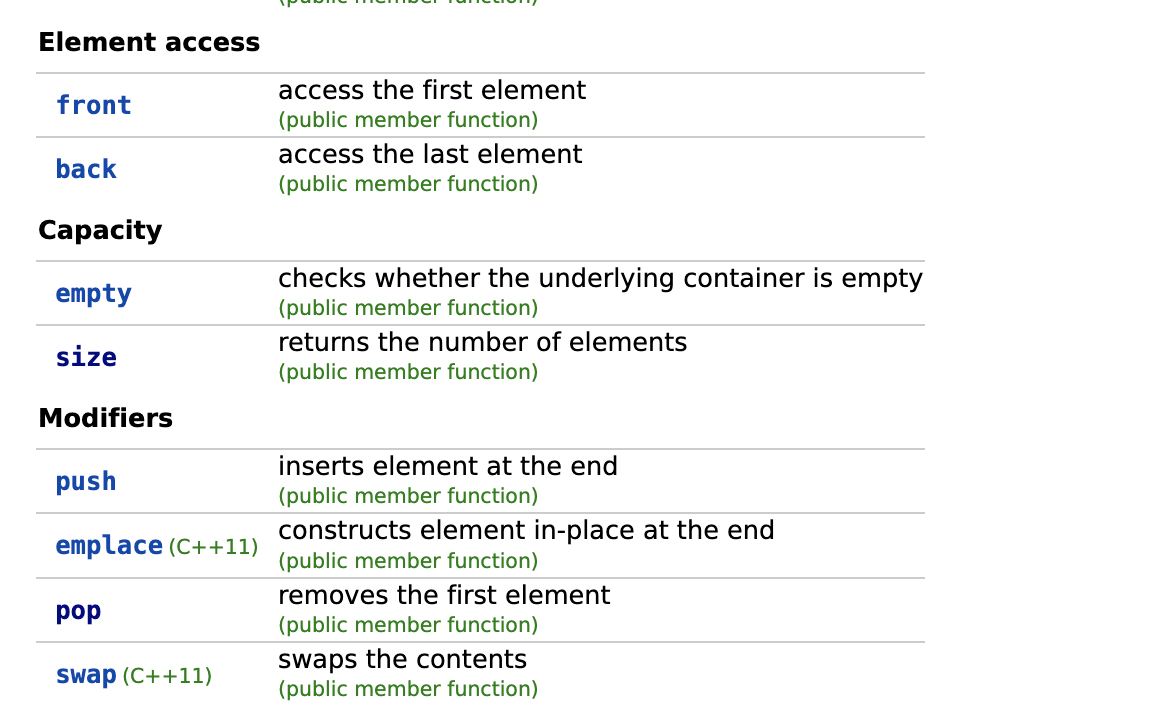Follow the emplace function link
Image resolution: width=1162 pixels, height=726 pixels.
(109, 546)
